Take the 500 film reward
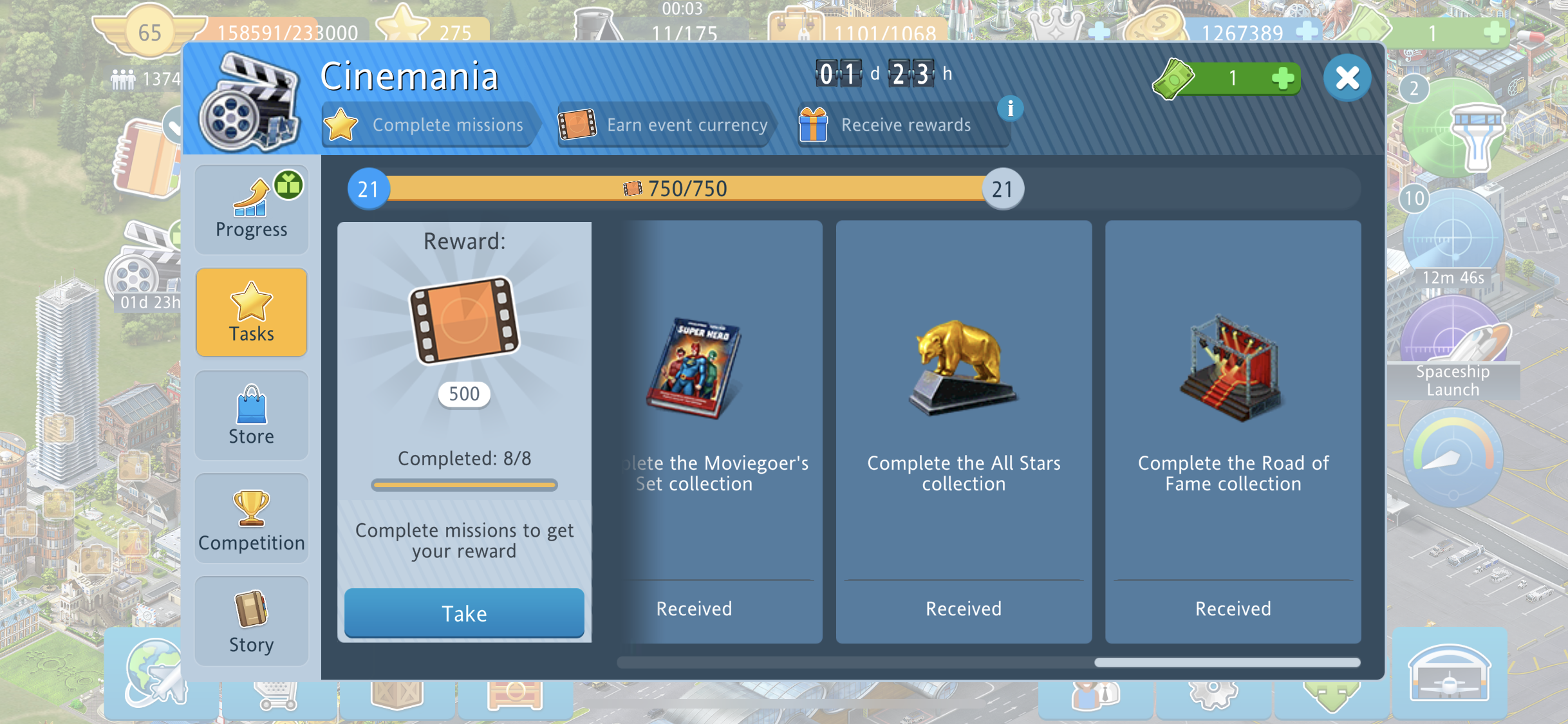This screenshot has width=1568, height=724. click(464, 613)
